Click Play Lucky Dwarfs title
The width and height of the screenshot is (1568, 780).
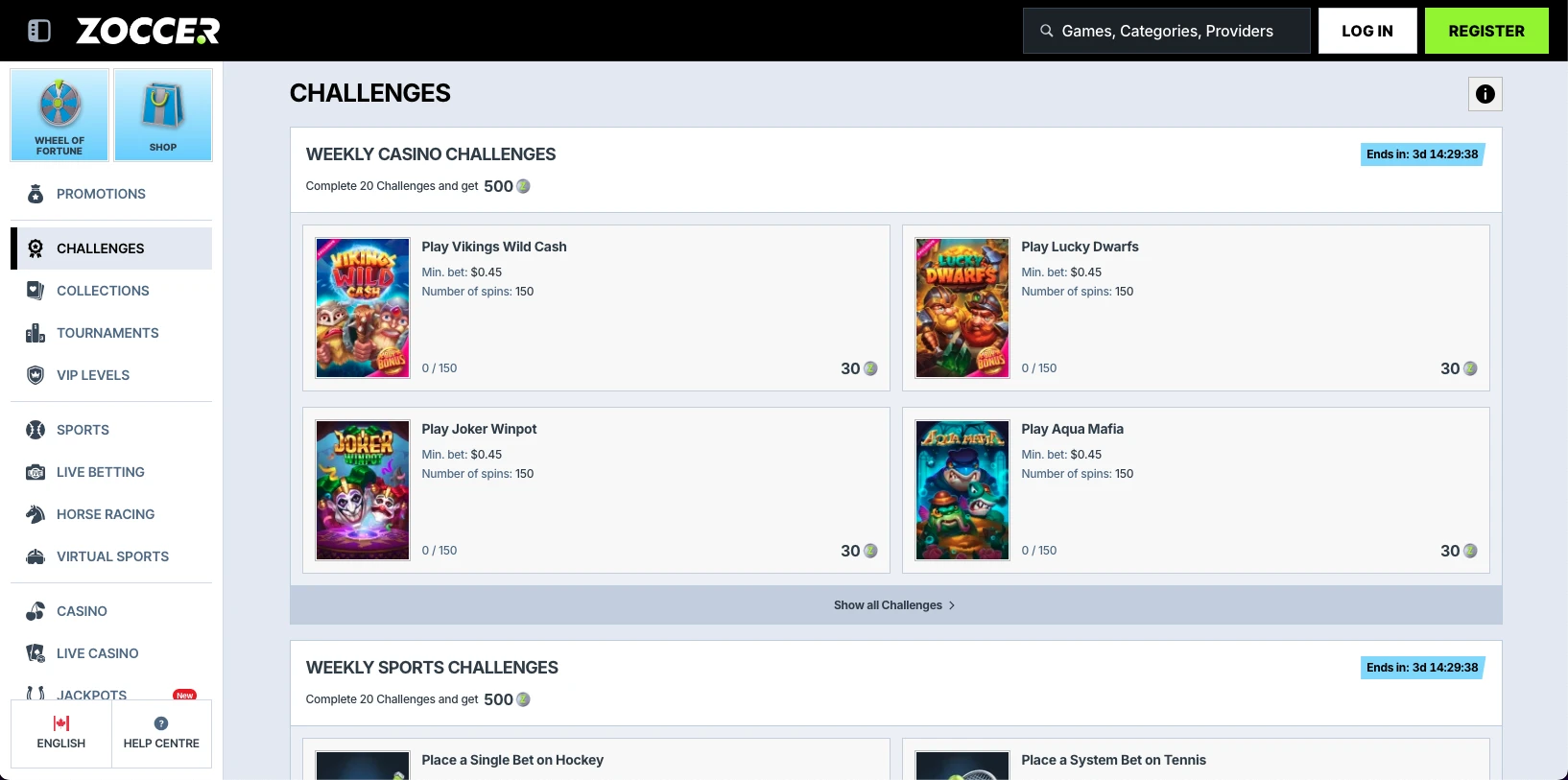coord(1081,247)
